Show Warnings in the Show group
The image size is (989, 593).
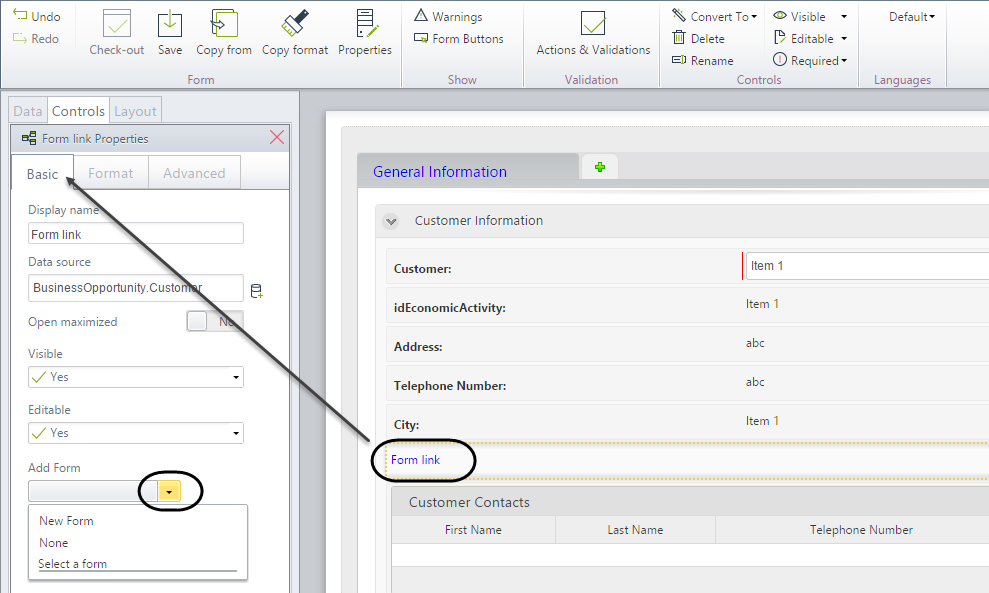point(448,16)
